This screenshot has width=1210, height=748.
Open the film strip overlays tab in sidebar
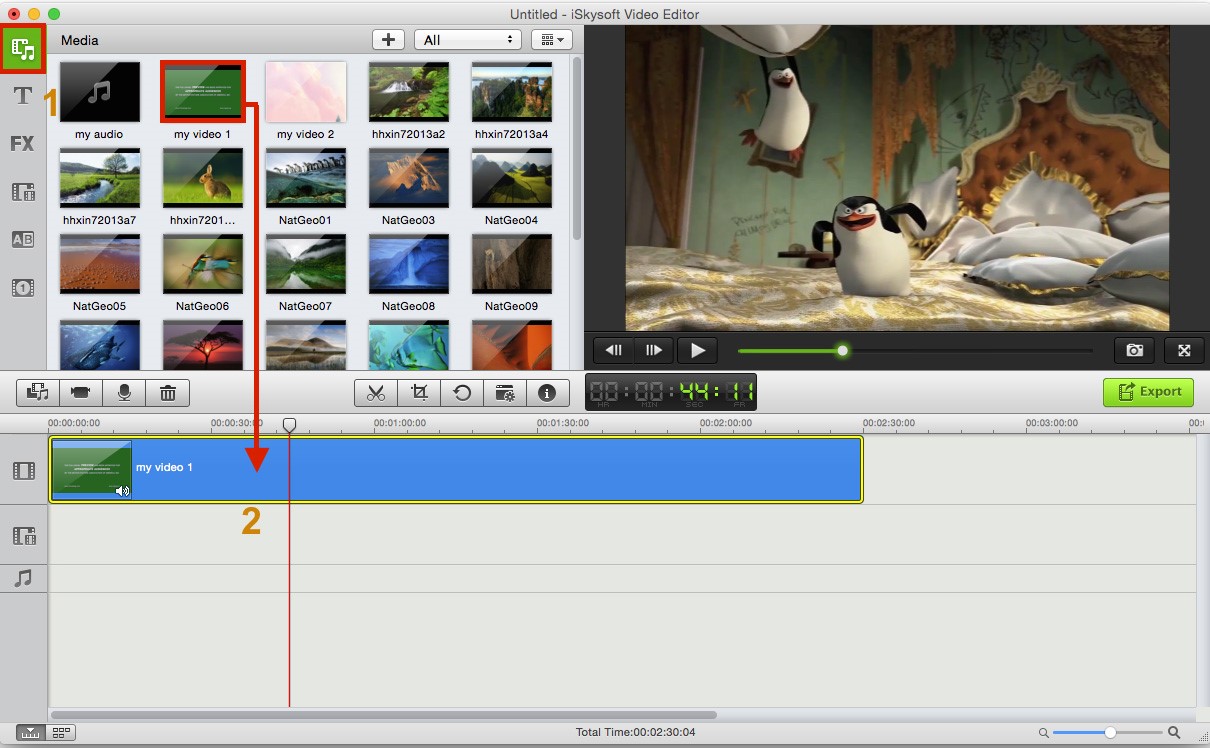tap(22, 191)
